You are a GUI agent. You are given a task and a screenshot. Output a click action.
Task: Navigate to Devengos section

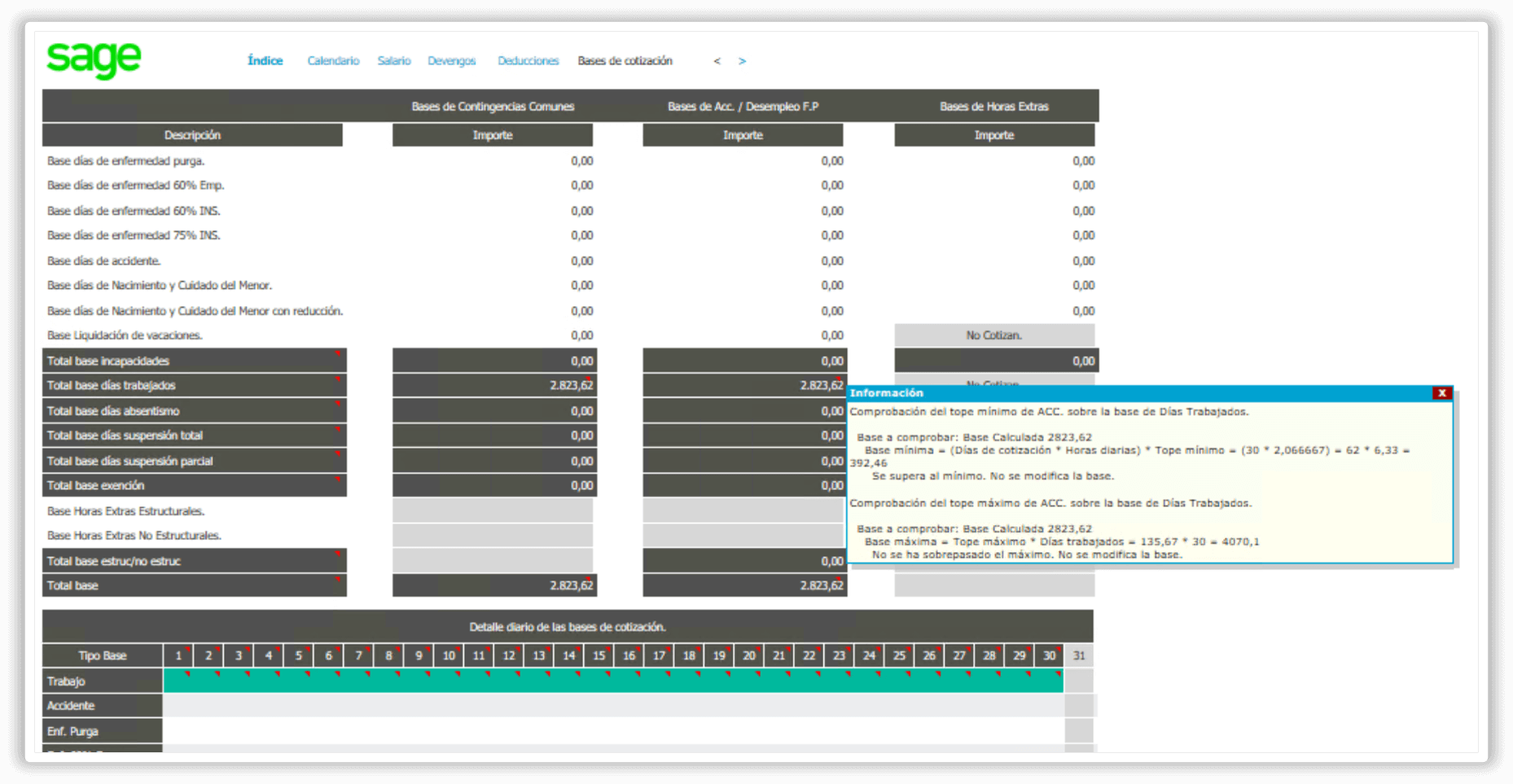coord(451,61)
